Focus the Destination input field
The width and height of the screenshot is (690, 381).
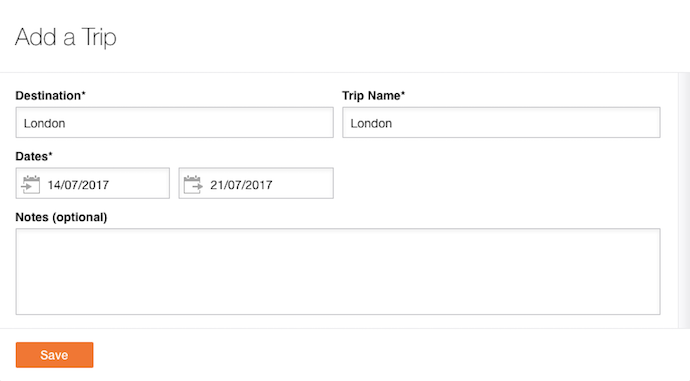(174, 122)
